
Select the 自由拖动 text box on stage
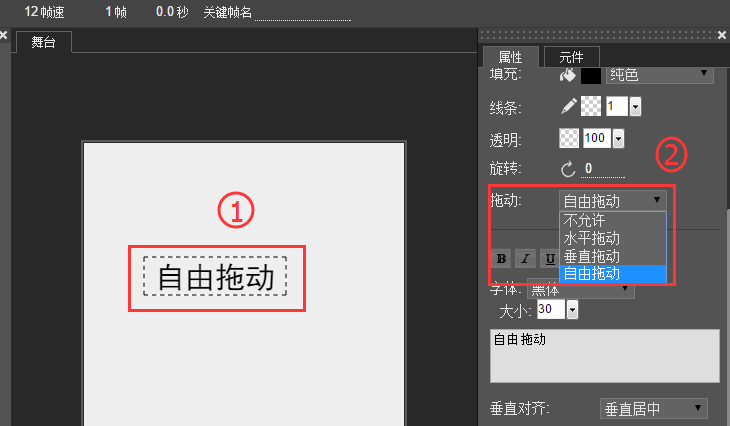tap(215, 278)
